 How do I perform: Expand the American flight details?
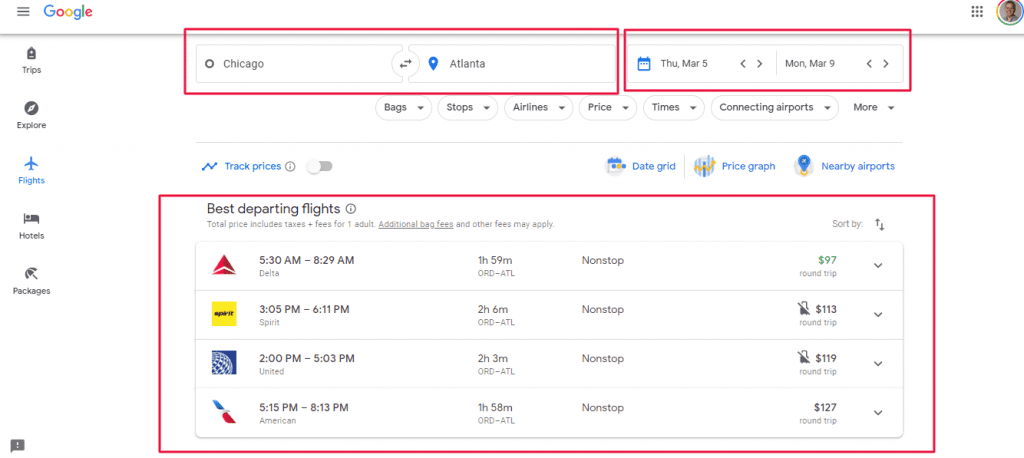878,412
